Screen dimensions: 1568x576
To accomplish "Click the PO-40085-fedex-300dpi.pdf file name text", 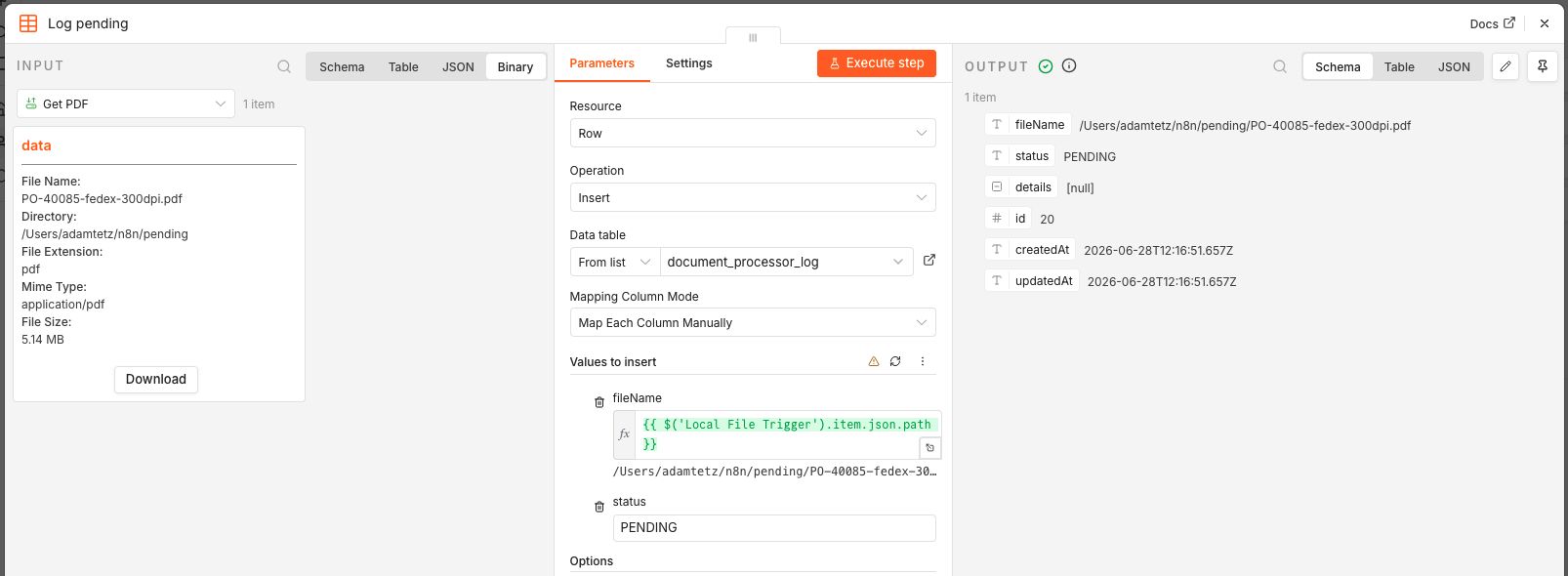I will tap(102, 198).
